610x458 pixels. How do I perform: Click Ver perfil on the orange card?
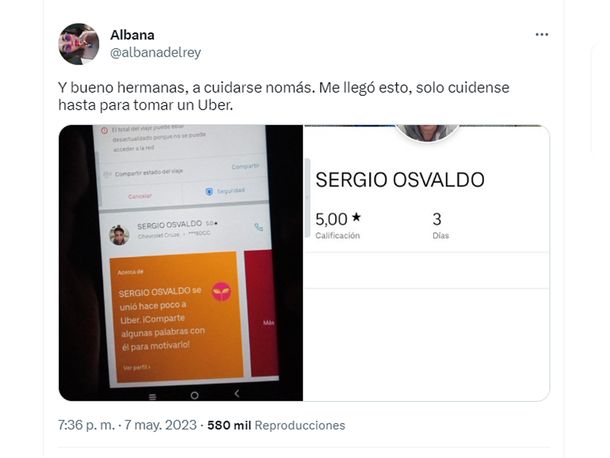coord(136,367)
